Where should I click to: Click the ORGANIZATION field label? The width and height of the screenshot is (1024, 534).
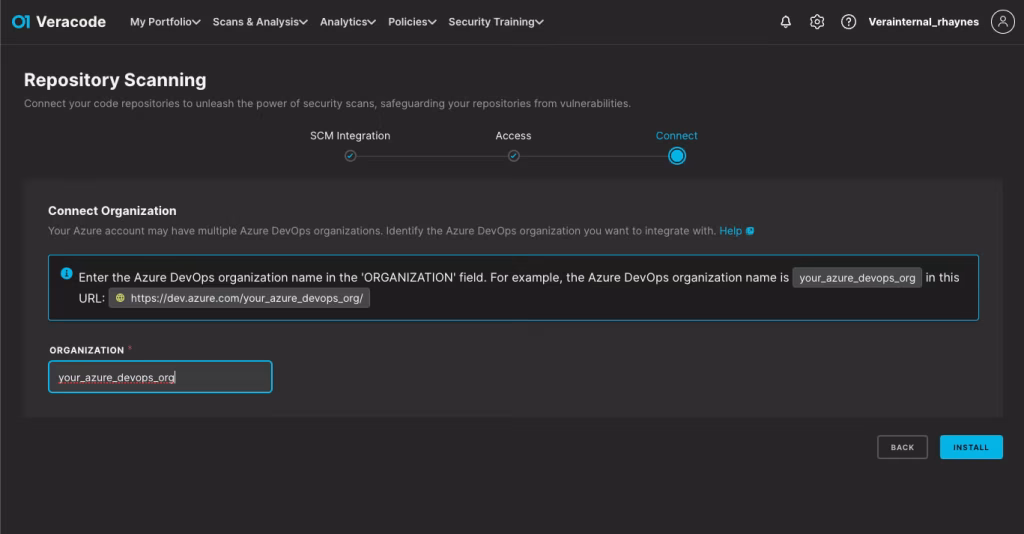click(x=86, y=351)
